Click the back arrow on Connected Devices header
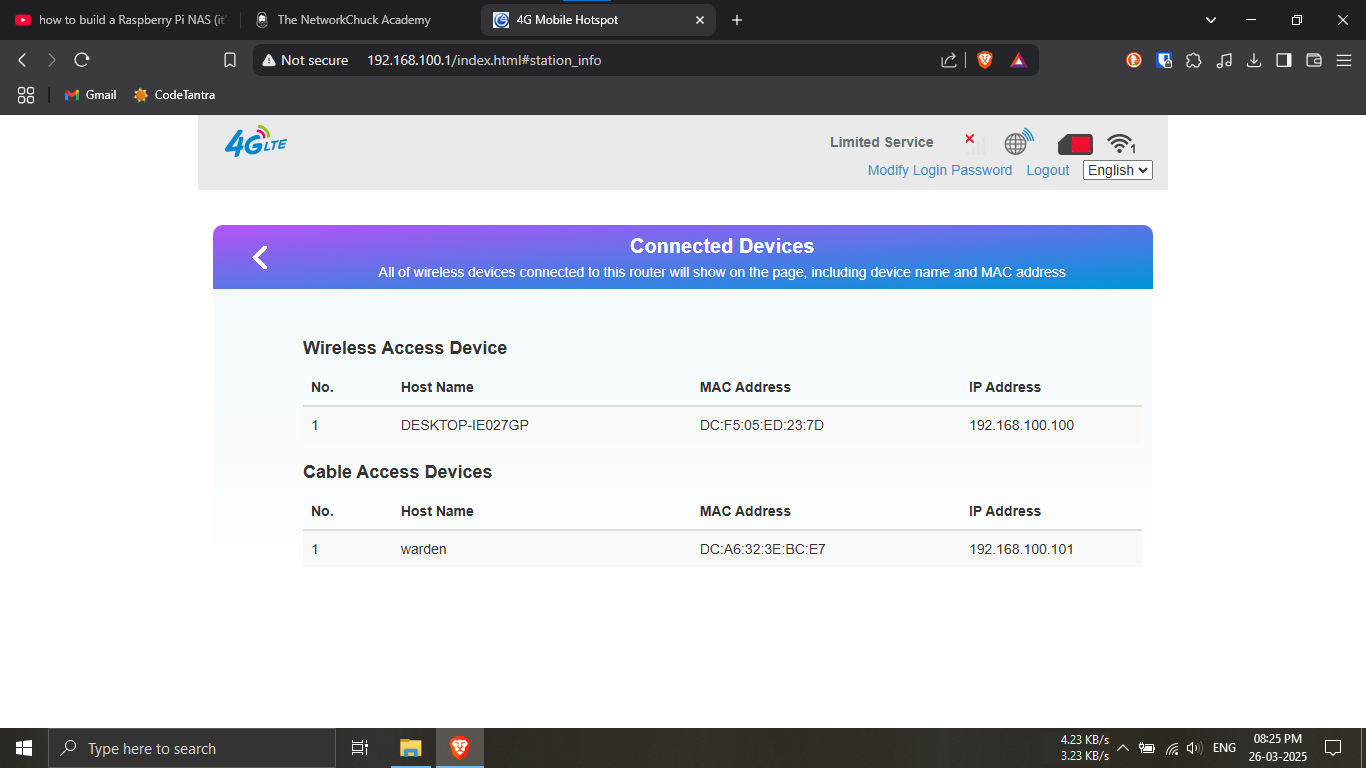Image resolution: width=1366 pixels, height=768 pixels. tap(260, 258)
